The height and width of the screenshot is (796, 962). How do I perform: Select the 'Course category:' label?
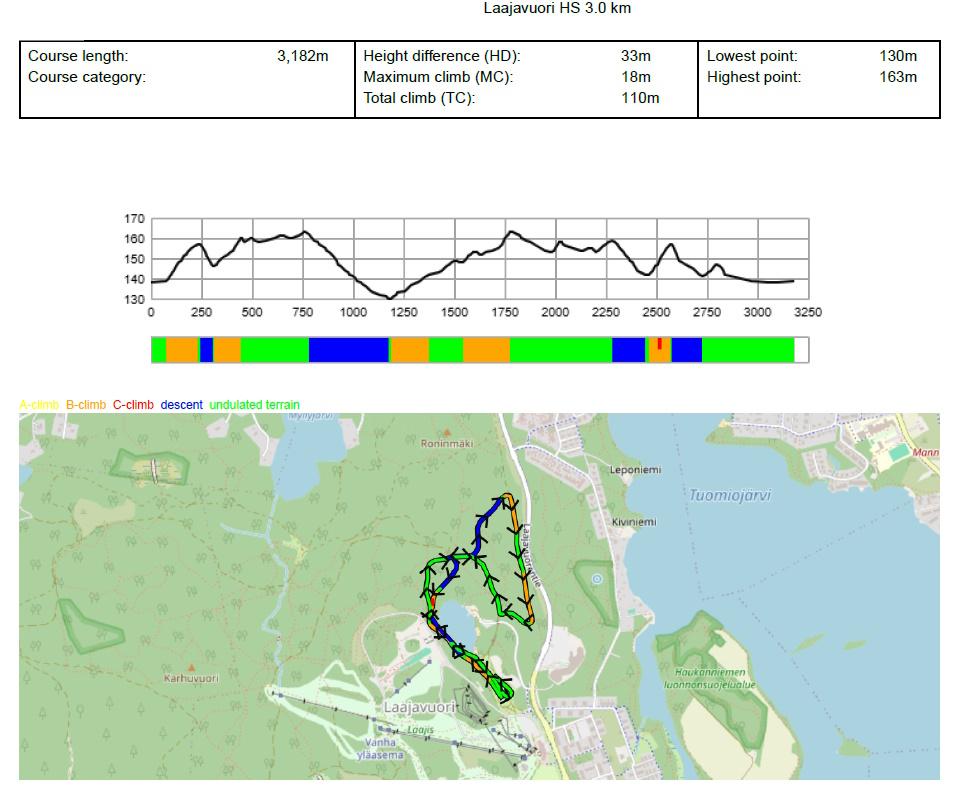[x=87, y=77]
